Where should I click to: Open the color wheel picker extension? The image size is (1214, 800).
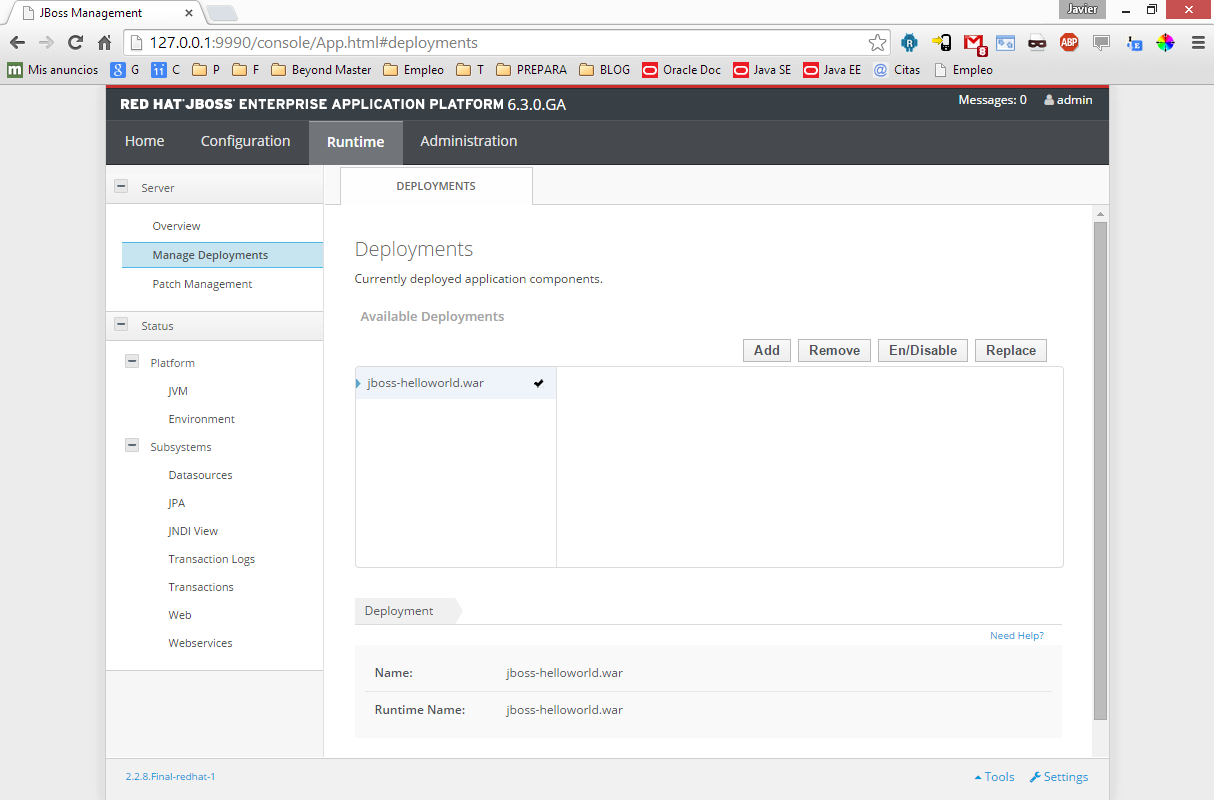(x=1165, y=43)
